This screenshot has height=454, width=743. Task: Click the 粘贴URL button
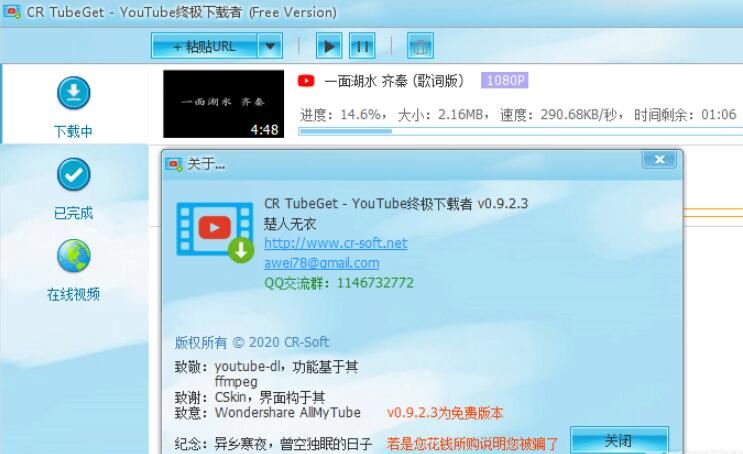[x=204, y=46]
